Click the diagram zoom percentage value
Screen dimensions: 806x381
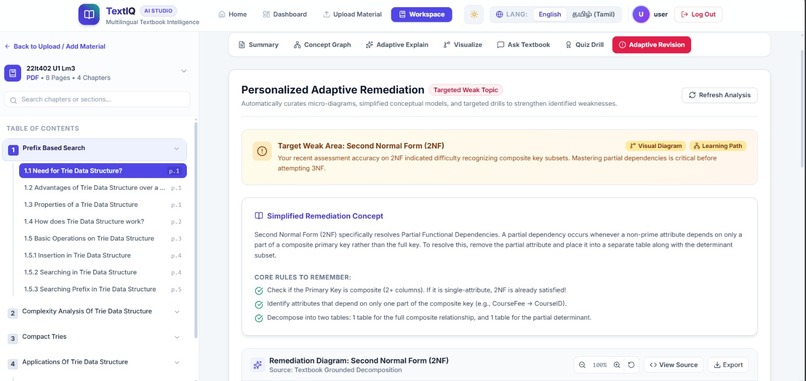[x=599, y=365]
